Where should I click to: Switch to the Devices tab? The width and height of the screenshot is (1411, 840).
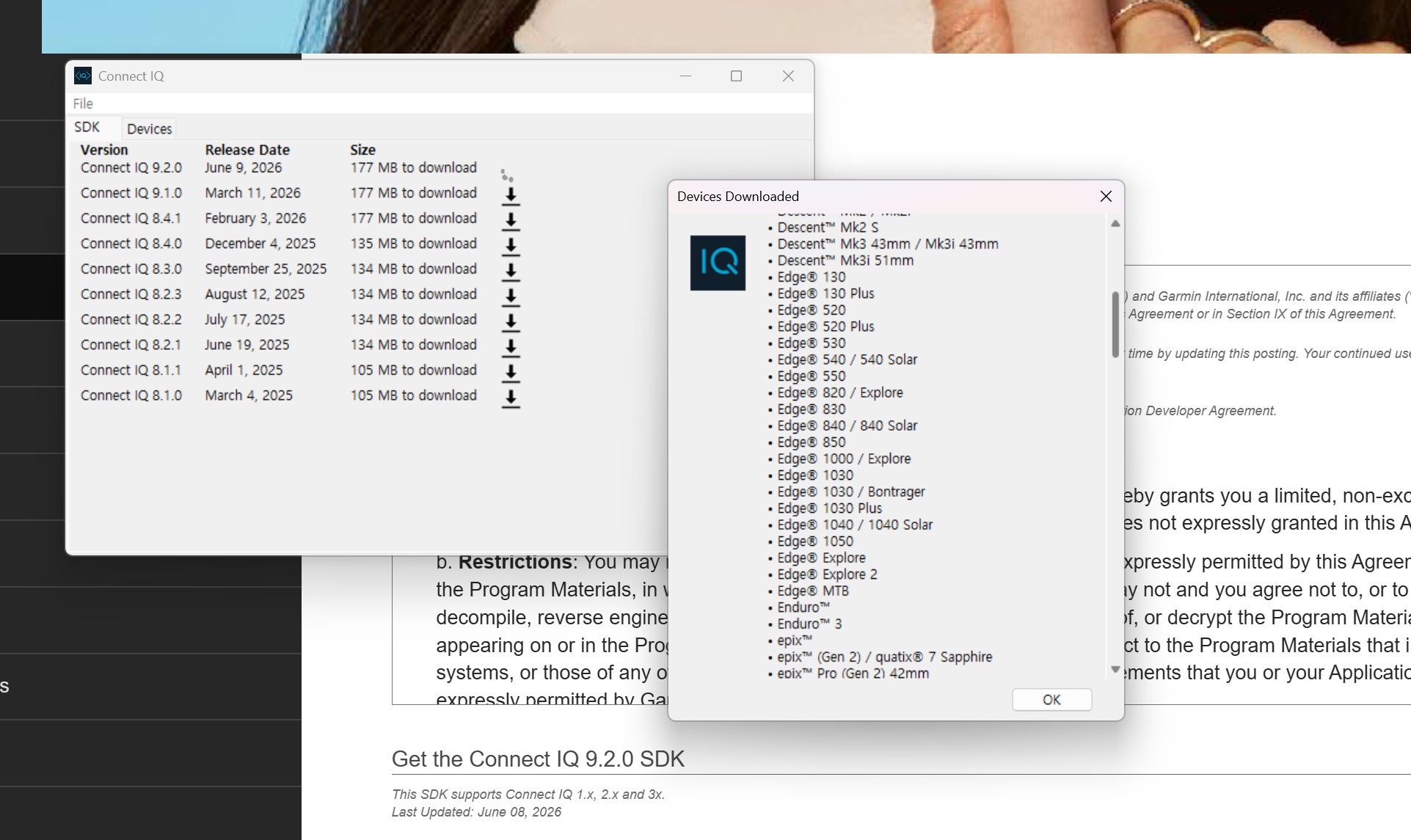point(149,128)
